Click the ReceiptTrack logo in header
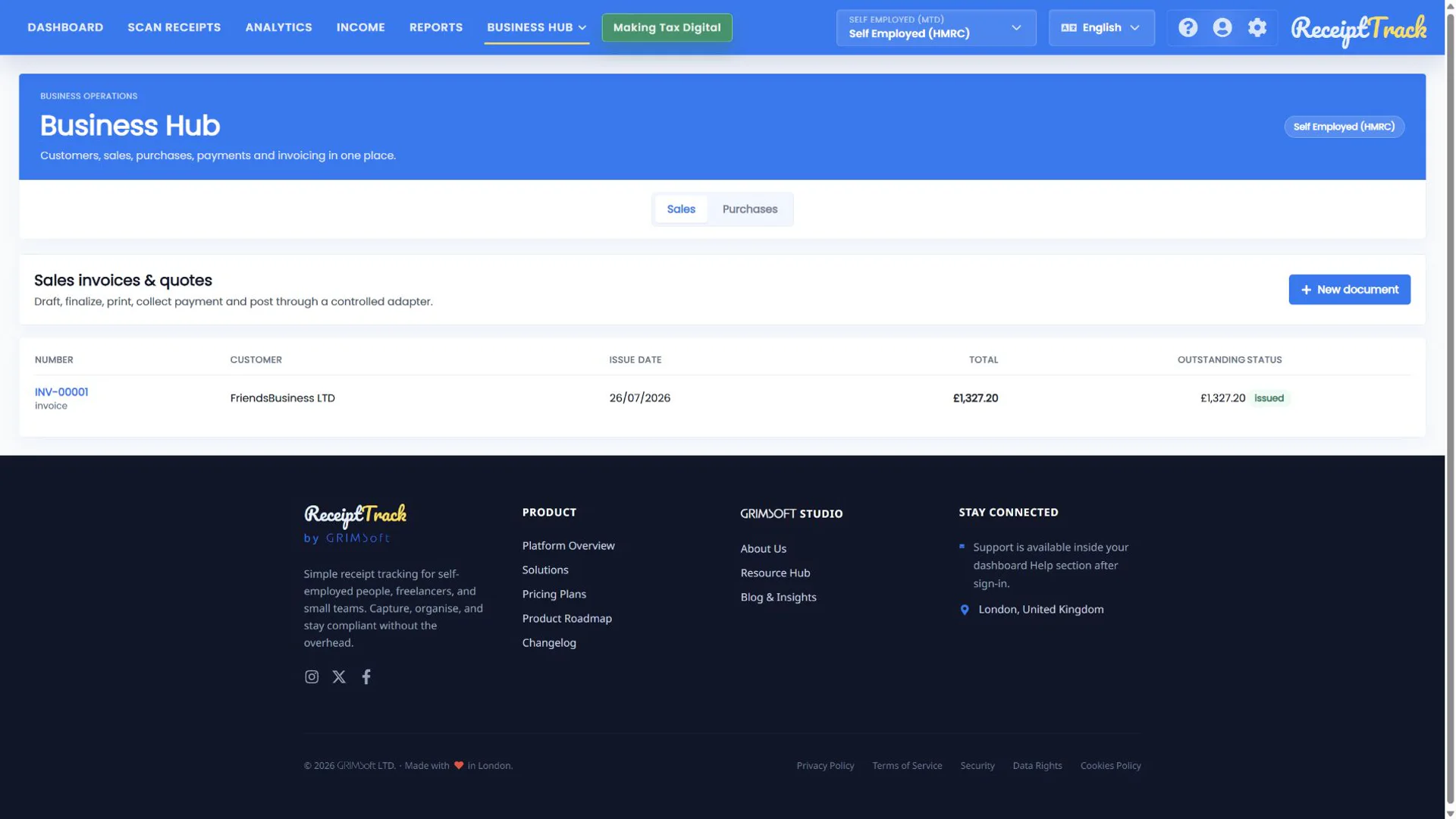Image resolution: width=1456 pixels, height=819 pixels. tap(1358, 30)
